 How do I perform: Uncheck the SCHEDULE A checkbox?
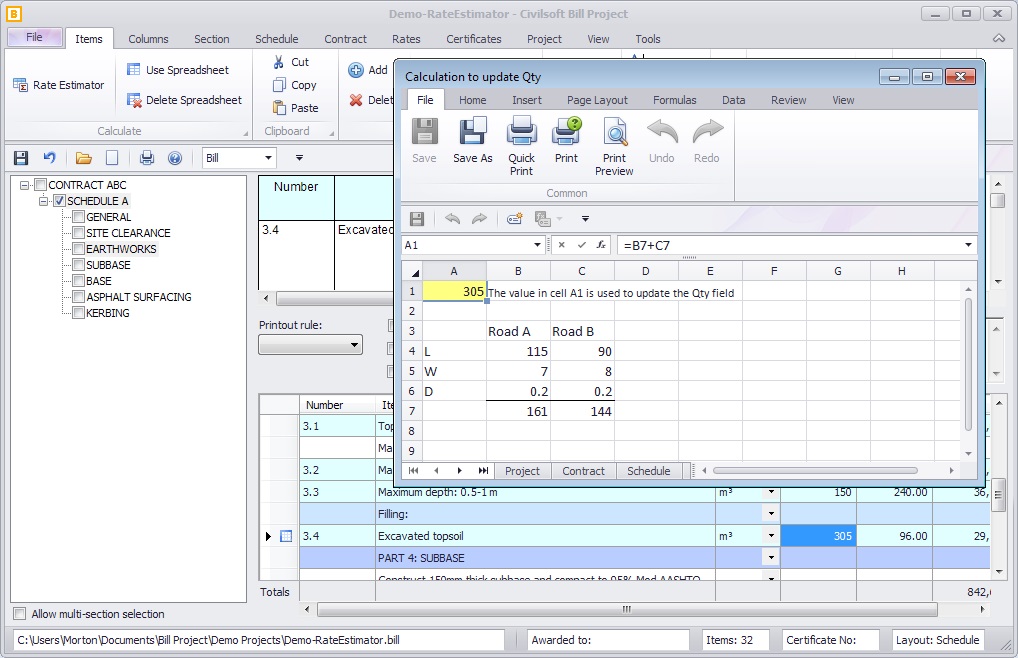point(59,200)
